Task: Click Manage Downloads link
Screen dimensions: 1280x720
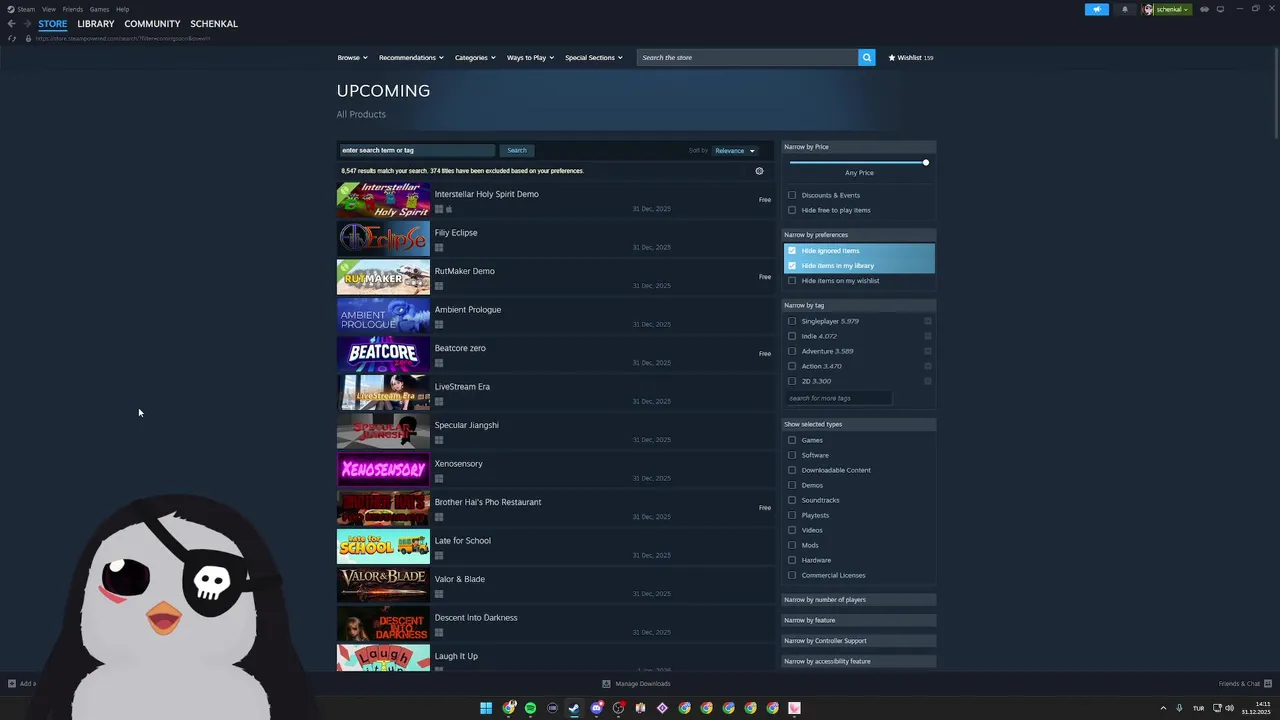Action: point(643,684)
